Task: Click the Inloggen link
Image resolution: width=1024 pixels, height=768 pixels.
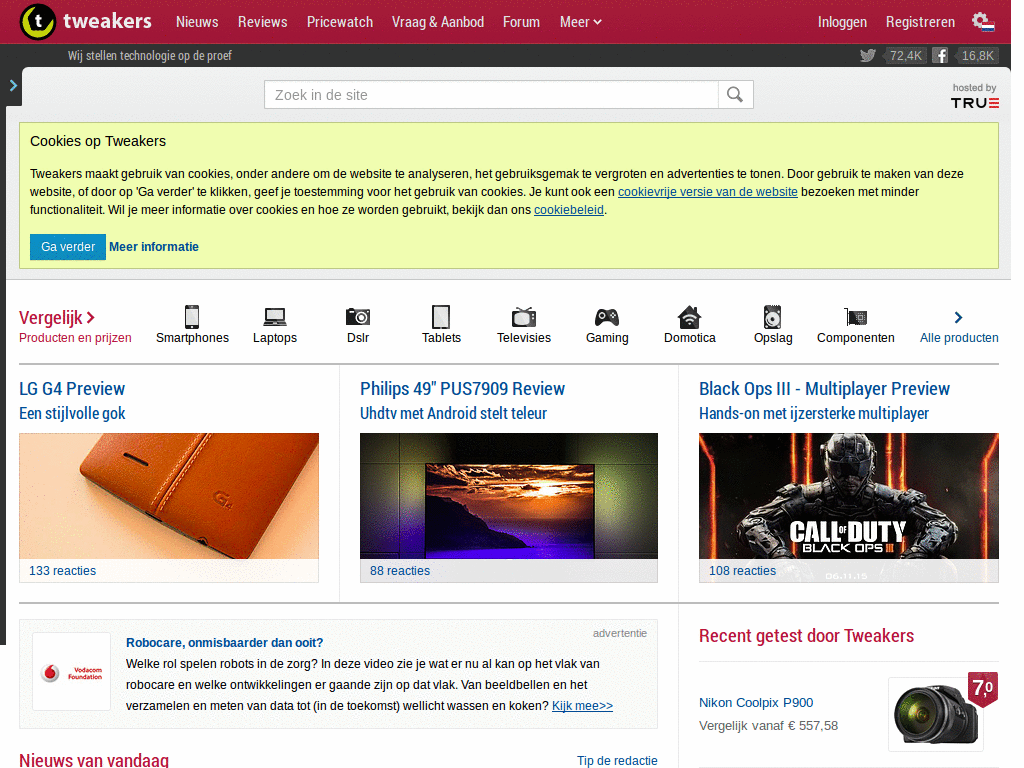Action: (x=842, y=22)
